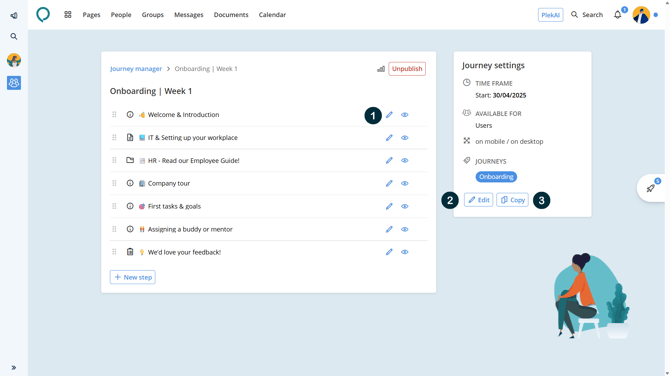The height and width of the screenshot is (376, 670).
Task: Add a New step
Action: pyautogui.click(x=132, y=277)
